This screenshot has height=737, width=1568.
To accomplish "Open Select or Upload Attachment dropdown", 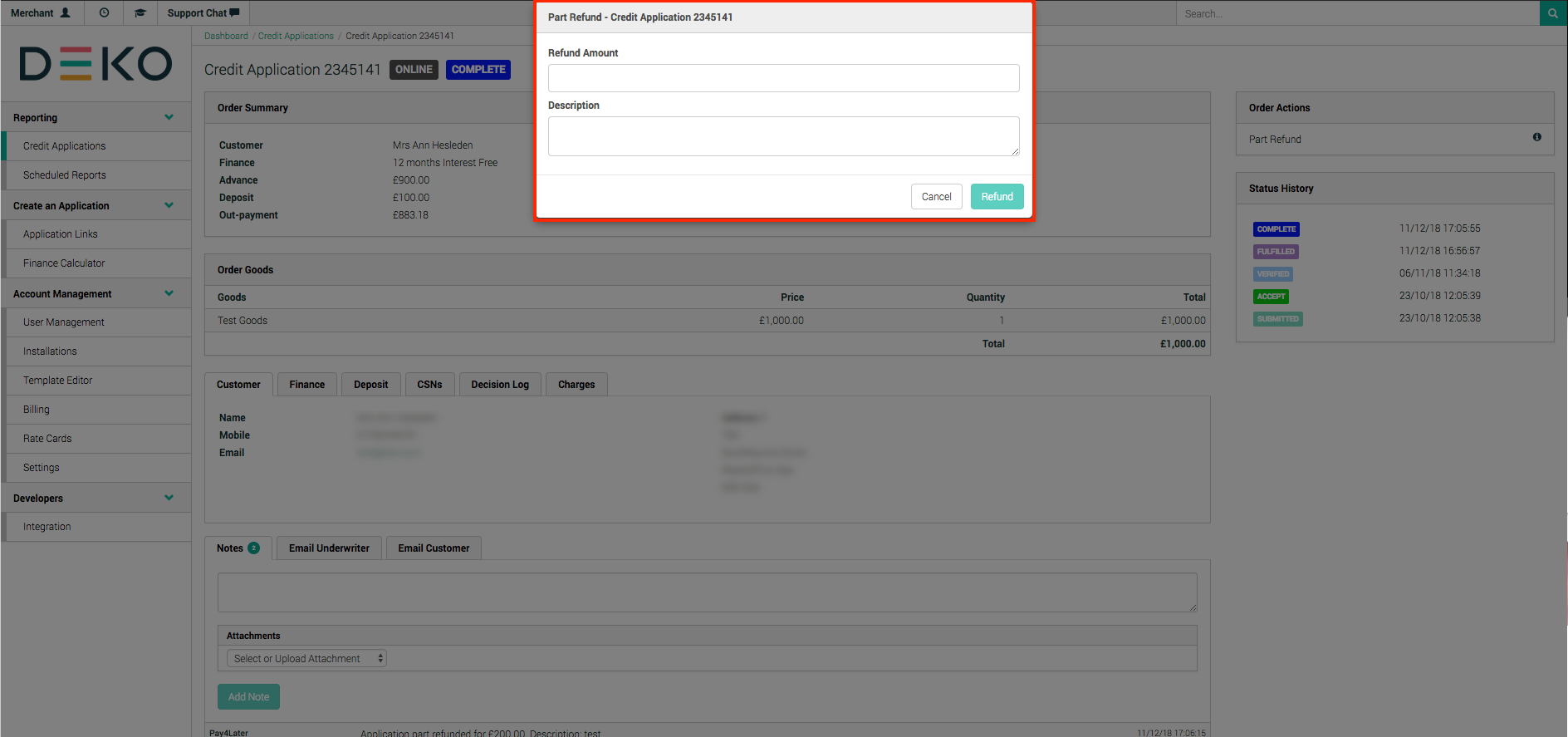I will (306, 658).
